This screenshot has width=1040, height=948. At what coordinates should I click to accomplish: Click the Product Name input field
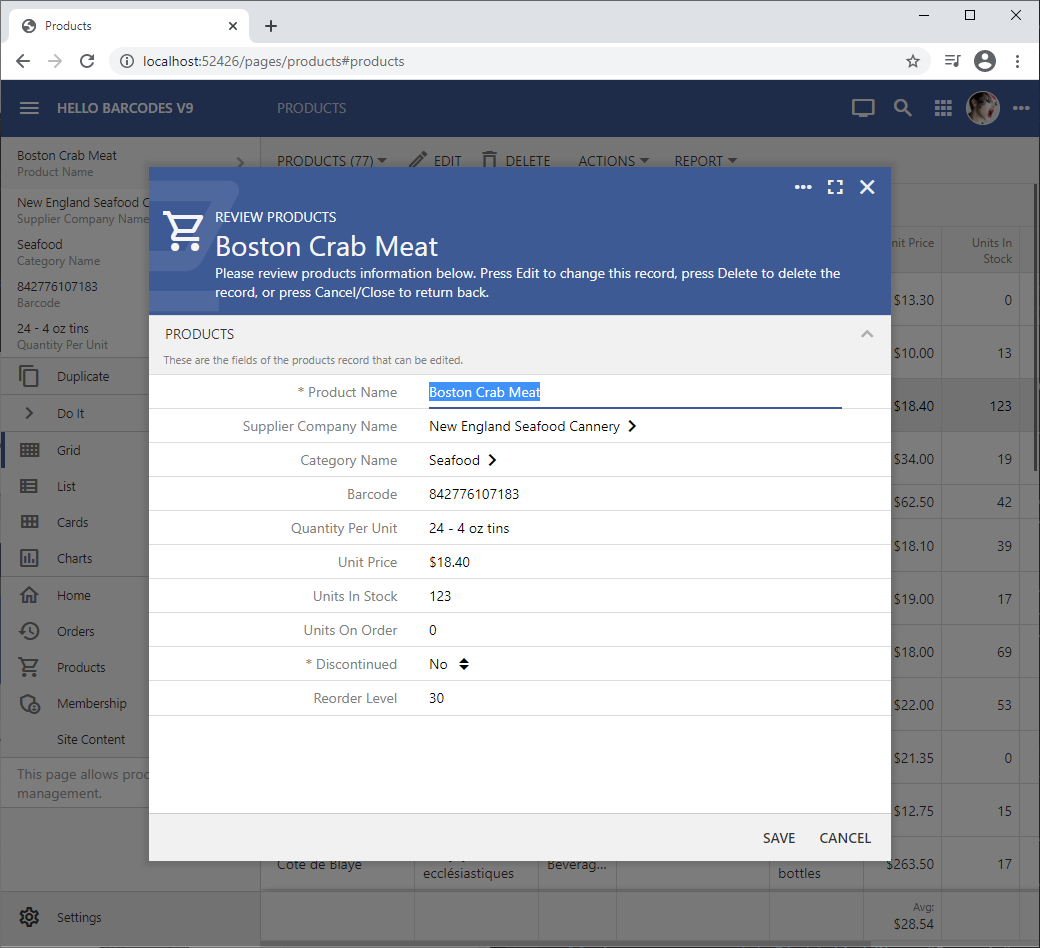[x=634, y=392]
